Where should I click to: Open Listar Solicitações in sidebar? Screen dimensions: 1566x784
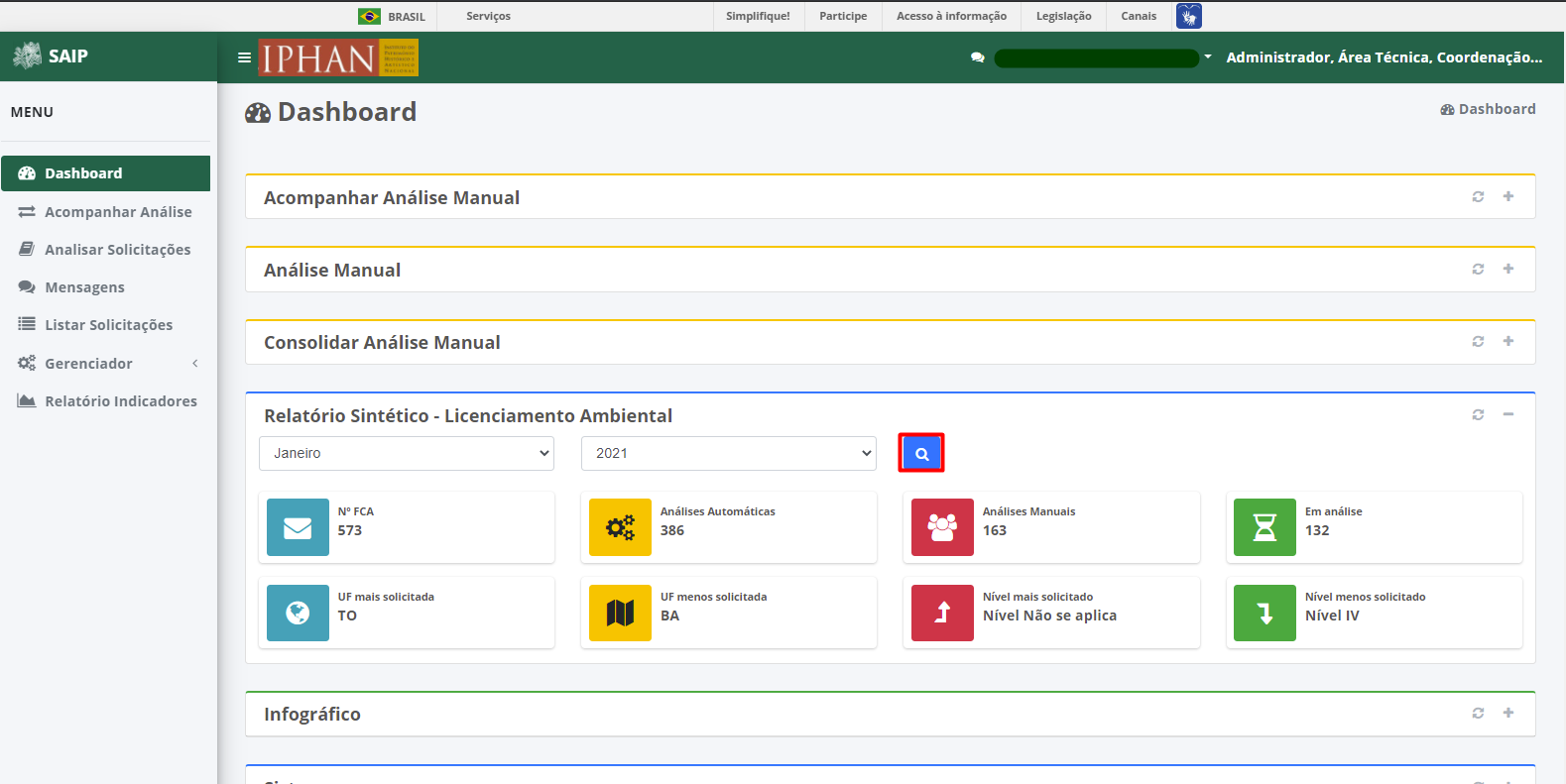(x=105, y=325)
